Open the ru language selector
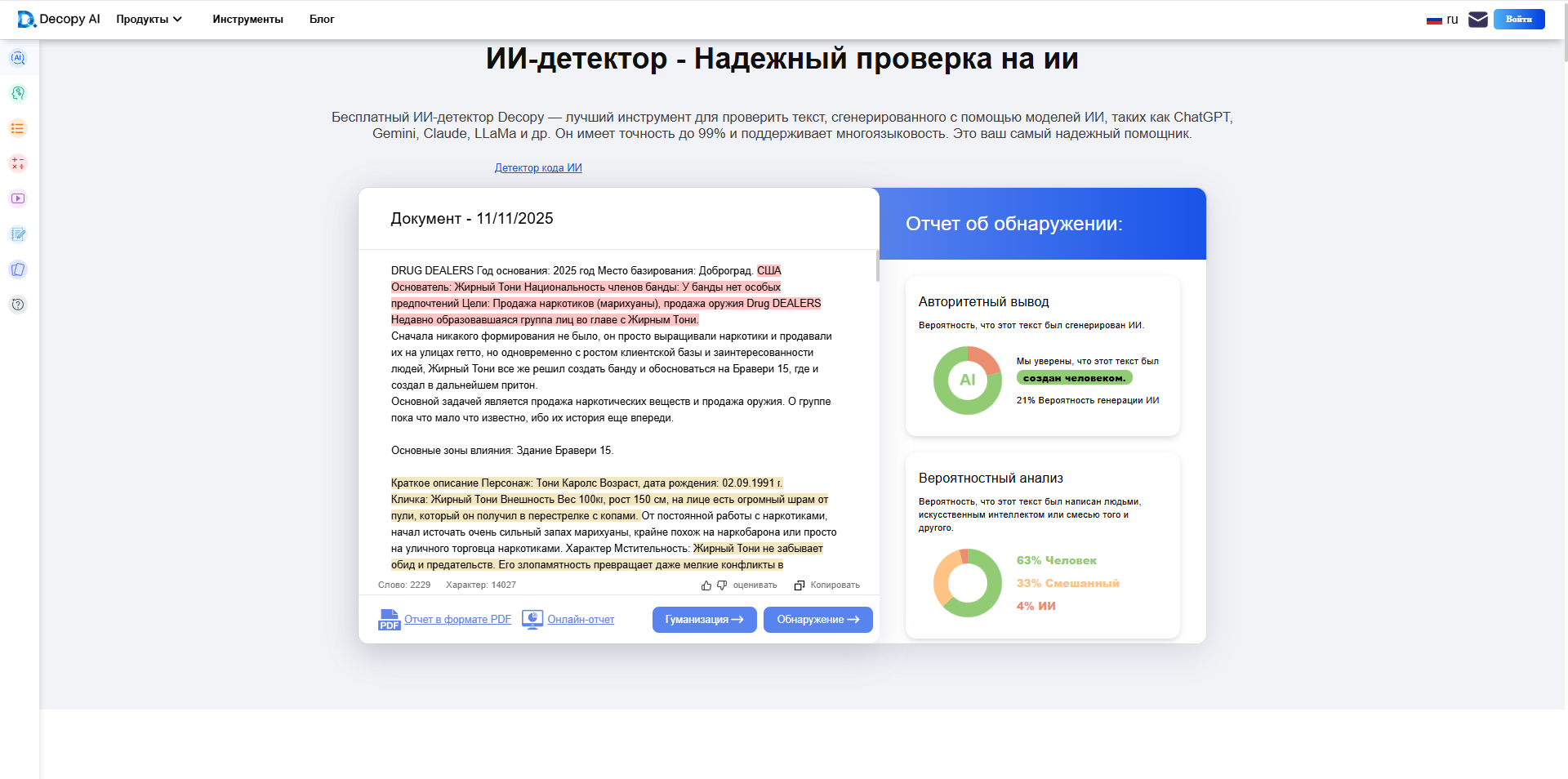Viewport: 1568px width, 779px height. point(1442,20)
